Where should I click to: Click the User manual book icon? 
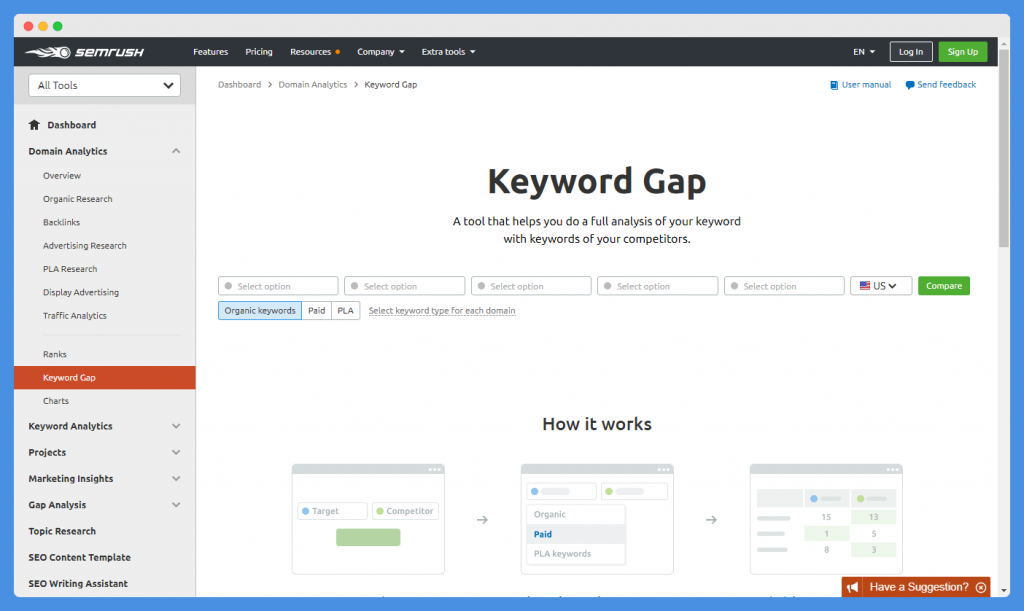tap(834, 85)
